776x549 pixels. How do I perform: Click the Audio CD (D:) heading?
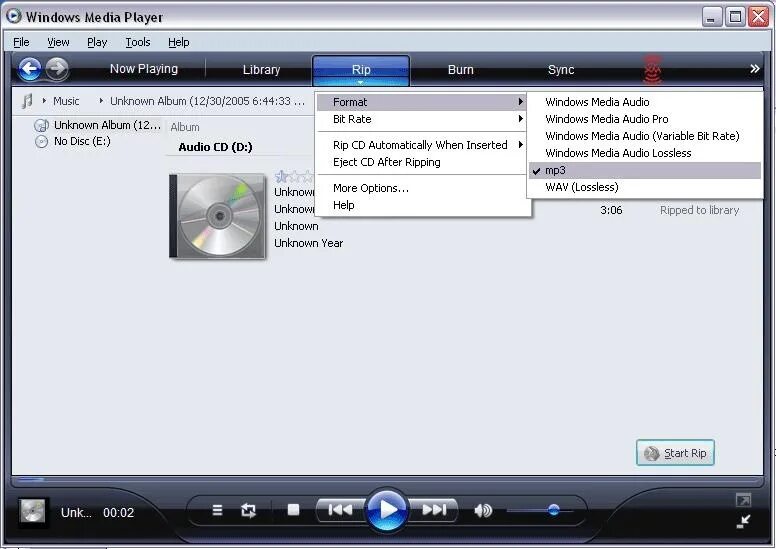(215, 147)
